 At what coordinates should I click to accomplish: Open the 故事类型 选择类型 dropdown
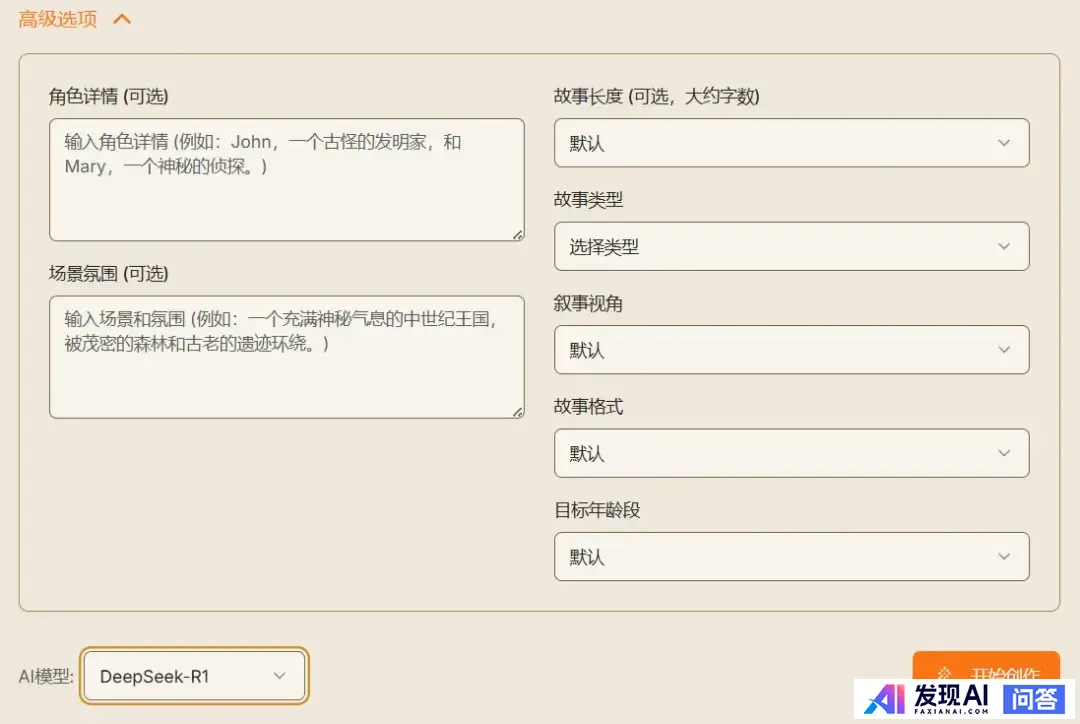coord(791,246)
